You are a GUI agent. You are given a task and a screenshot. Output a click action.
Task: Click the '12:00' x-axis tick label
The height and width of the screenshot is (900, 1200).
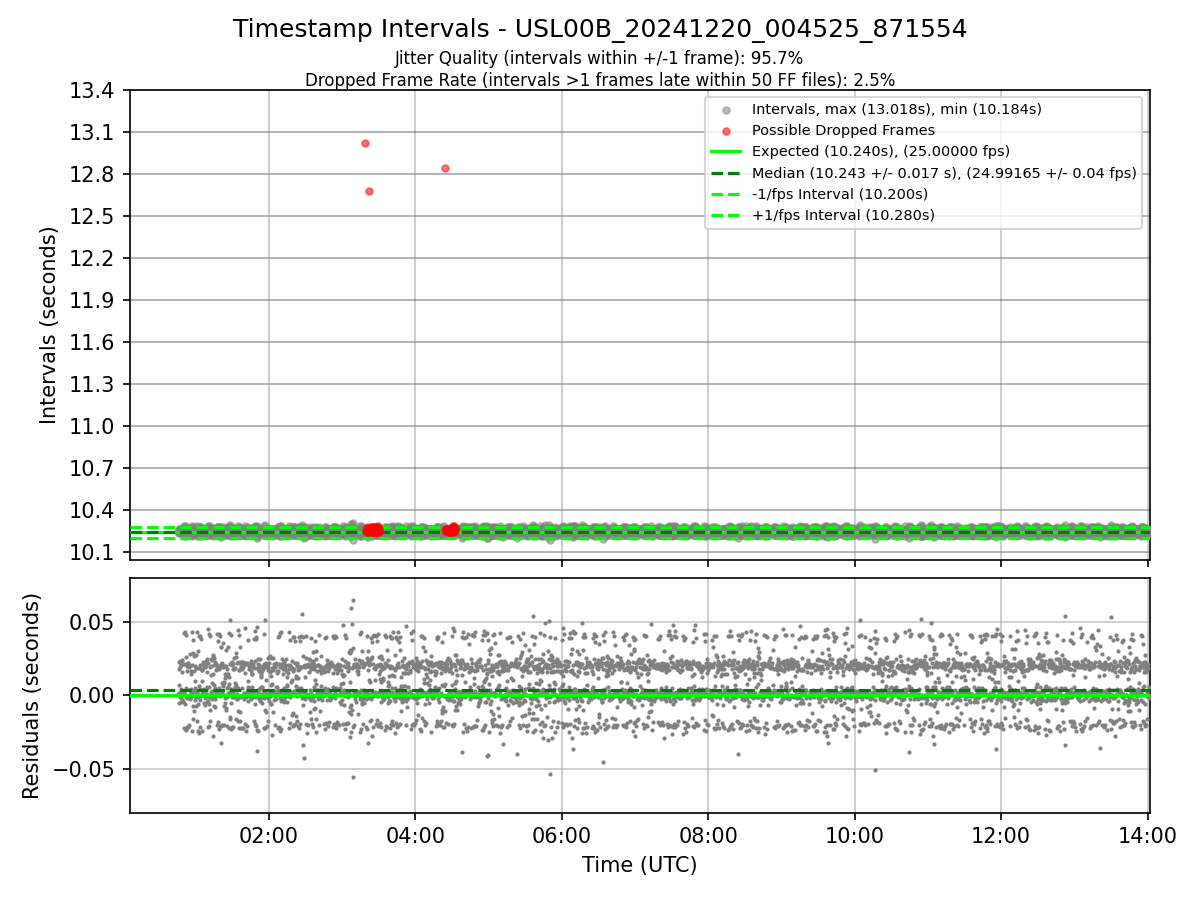[1001, 836]
